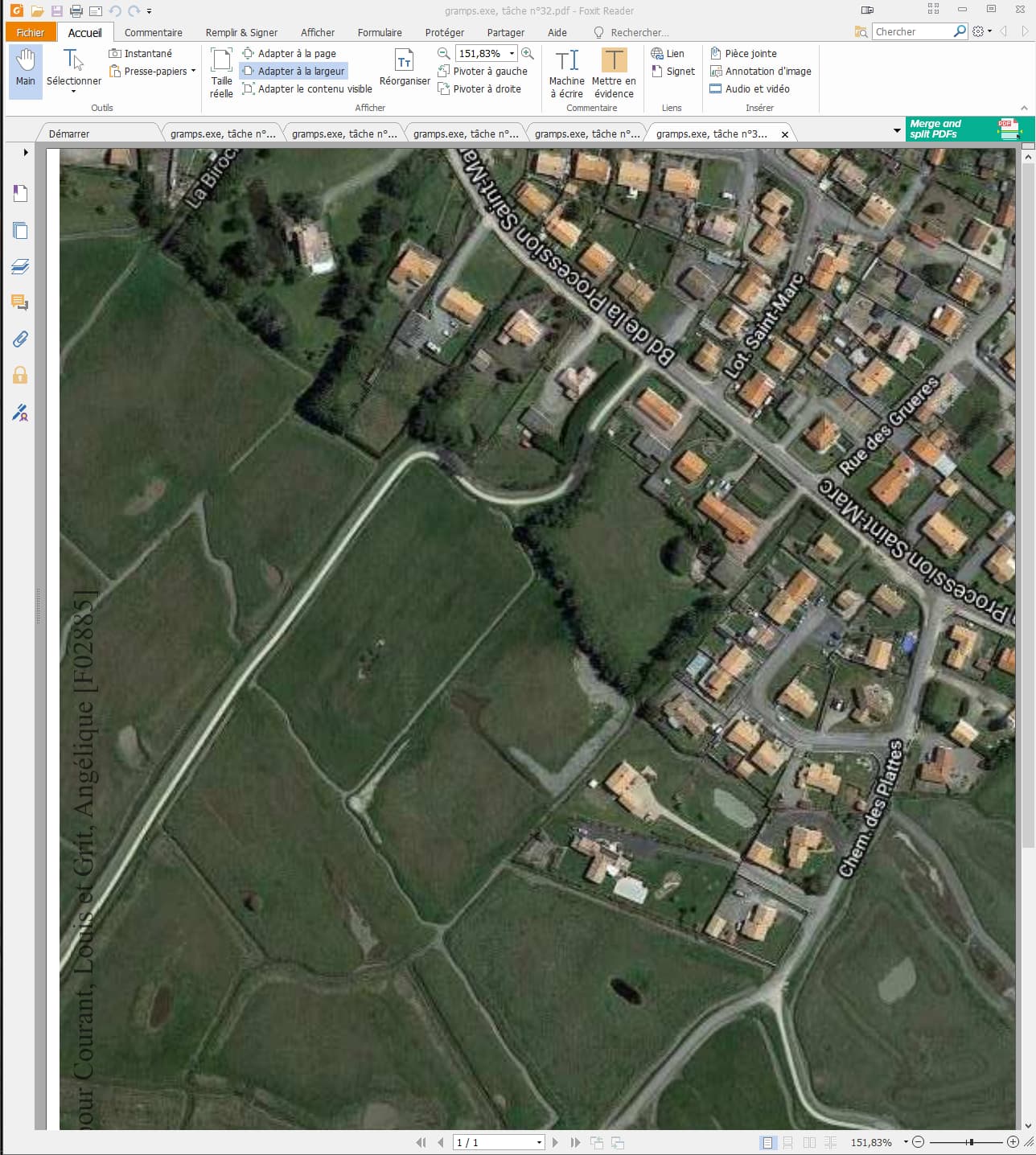This screenshot has width=1036, height=1155.
Task: Show the list of open document tabs
Action: pyautogui.click(x=897, y=130)
